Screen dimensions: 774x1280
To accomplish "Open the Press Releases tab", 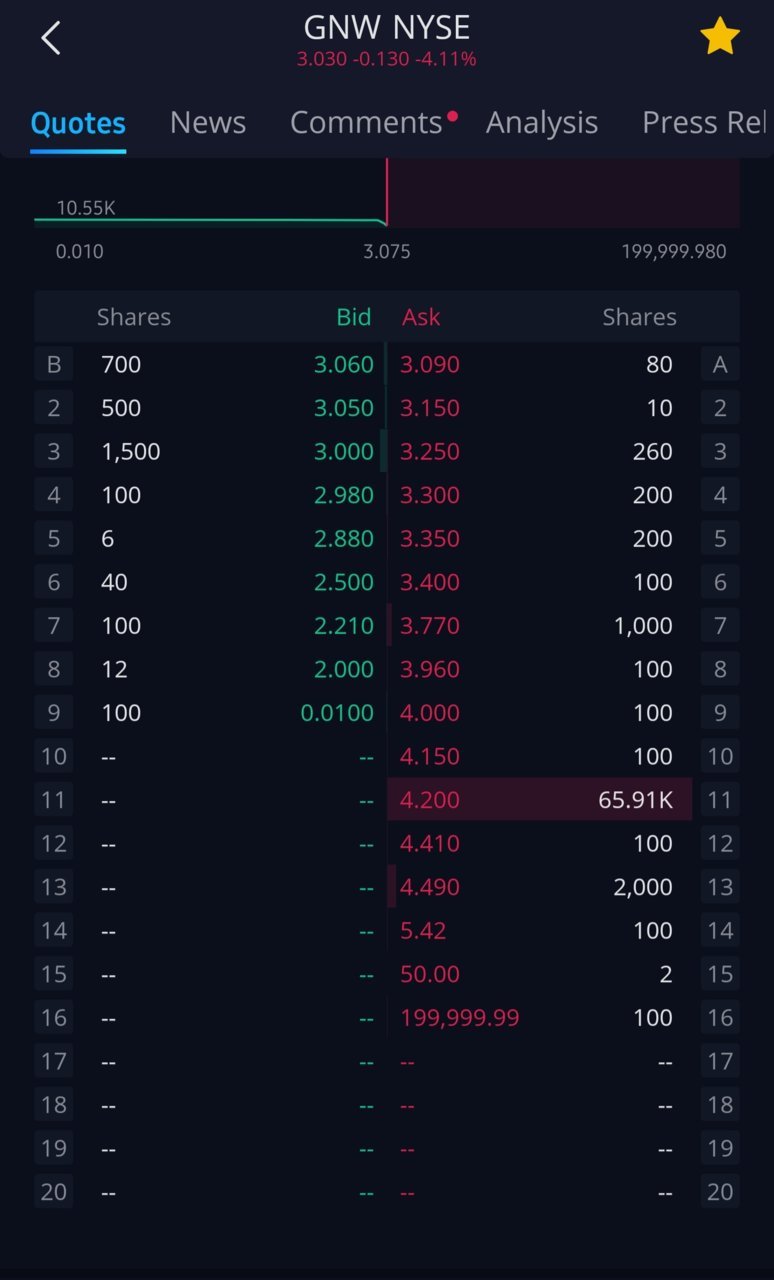I will click(704, 122).
